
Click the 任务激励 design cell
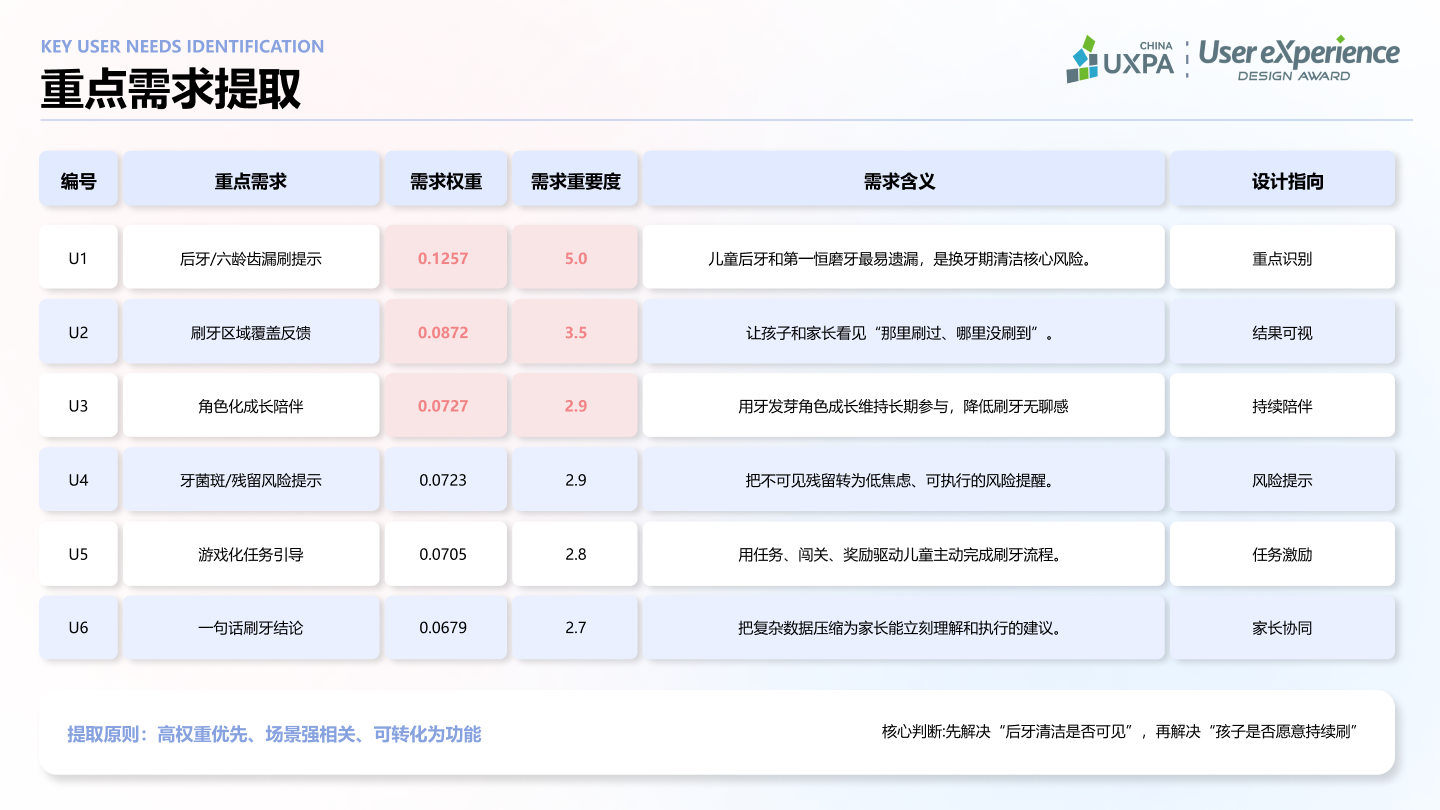1282,554
